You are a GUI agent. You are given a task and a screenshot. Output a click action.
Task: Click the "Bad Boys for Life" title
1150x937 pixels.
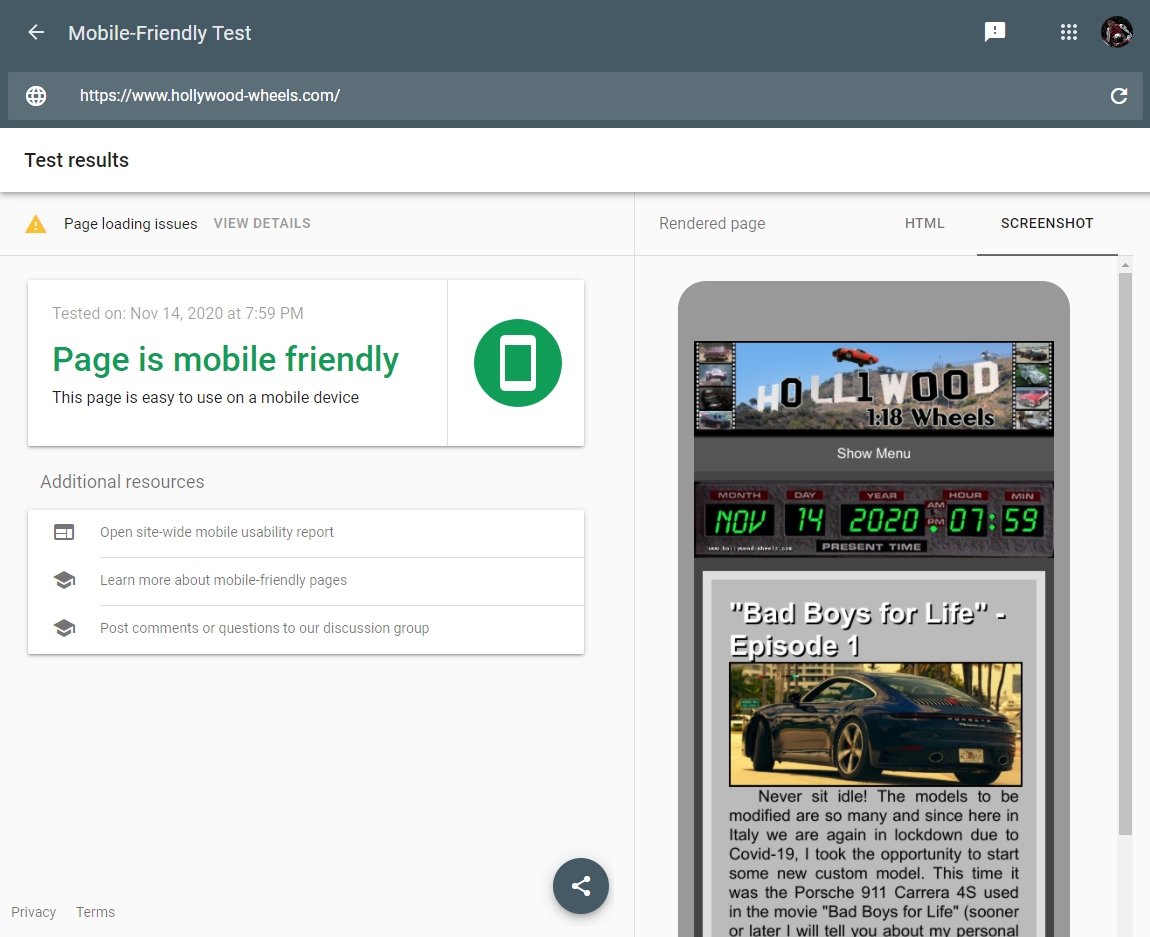(867, 629)
